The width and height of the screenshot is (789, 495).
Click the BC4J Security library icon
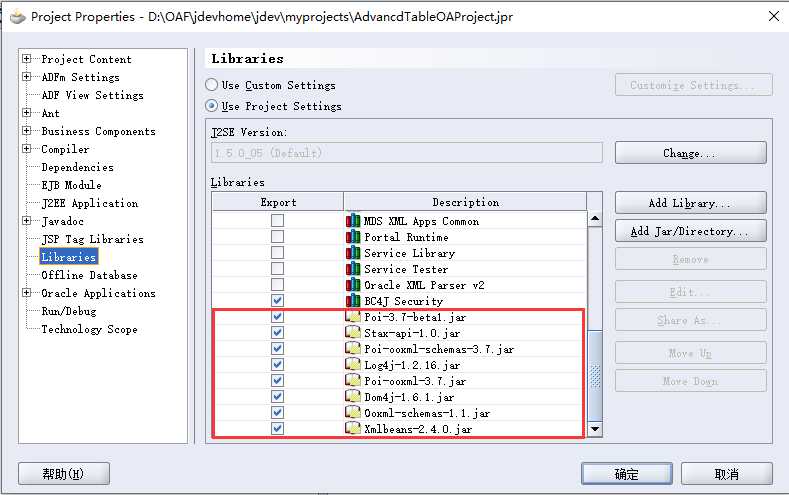click(353, 301)
